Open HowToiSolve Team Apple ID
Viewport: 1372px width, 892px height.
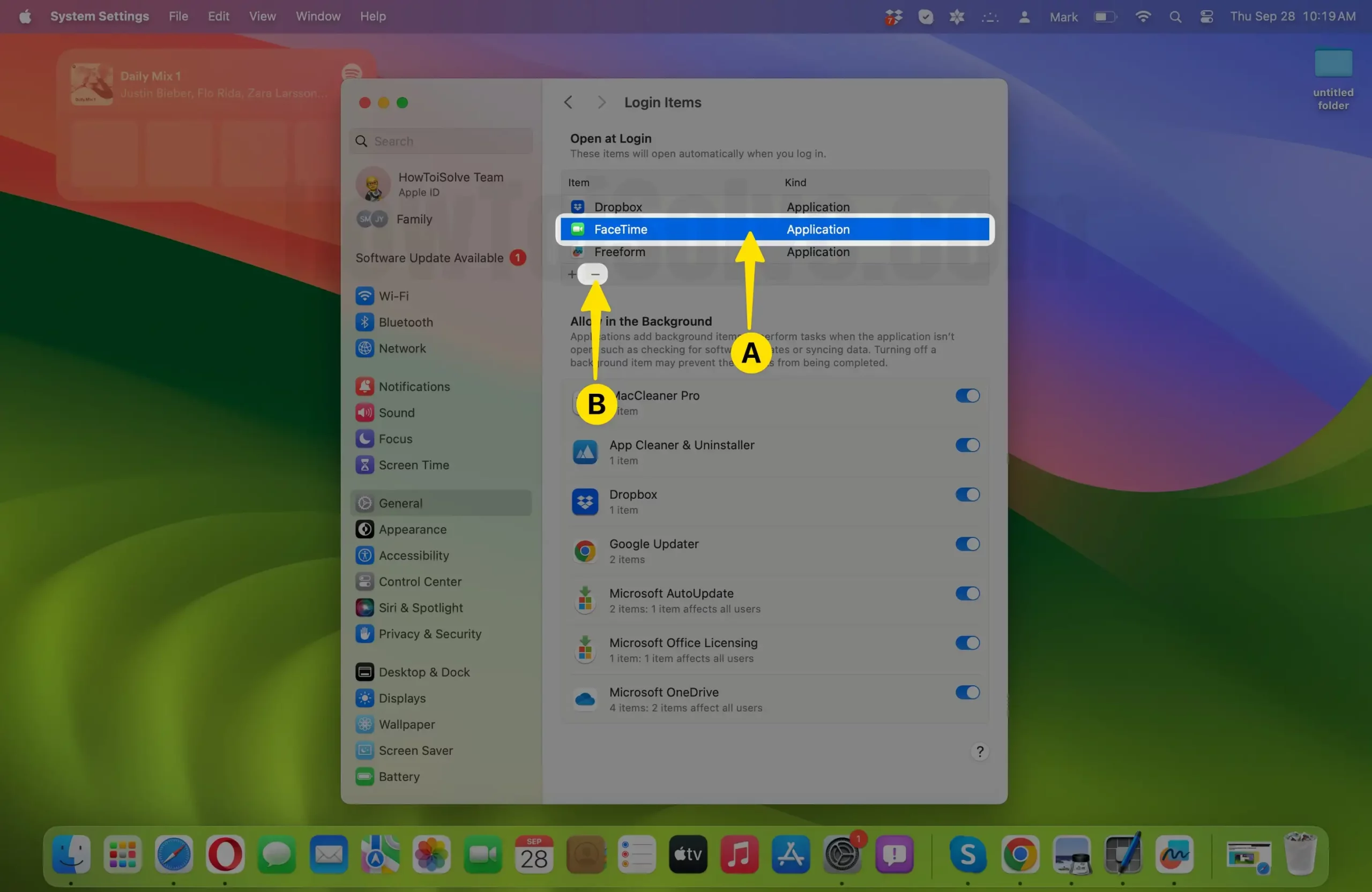441,184
